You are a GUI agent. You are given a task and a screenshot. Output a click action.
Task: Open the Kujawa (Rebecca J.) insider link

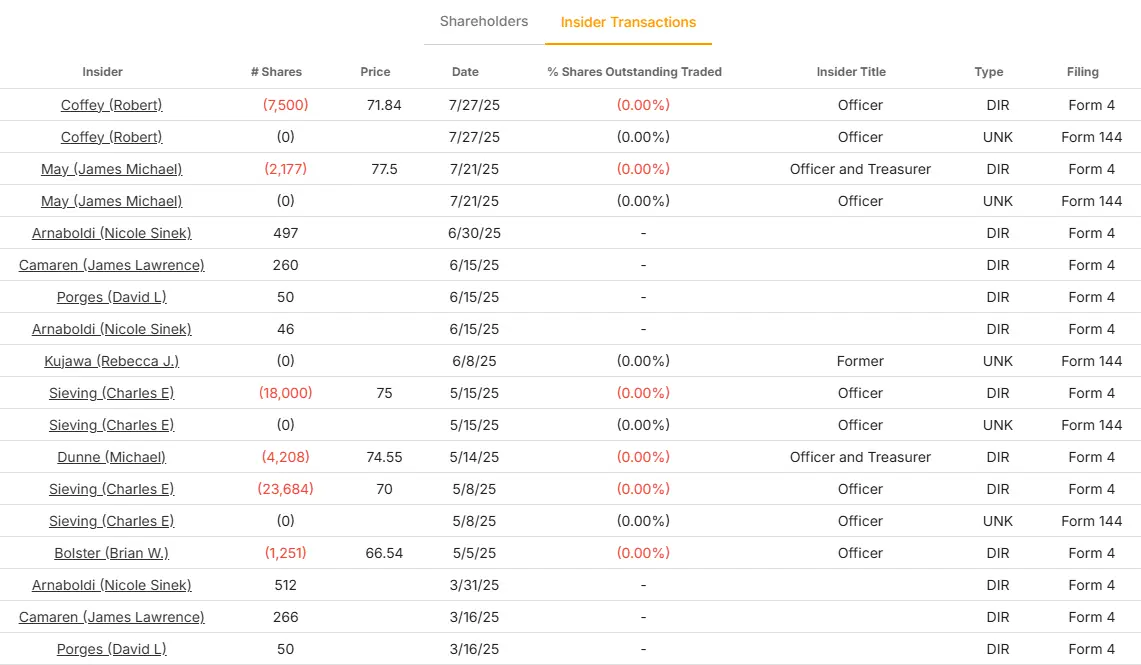[112, 361]
